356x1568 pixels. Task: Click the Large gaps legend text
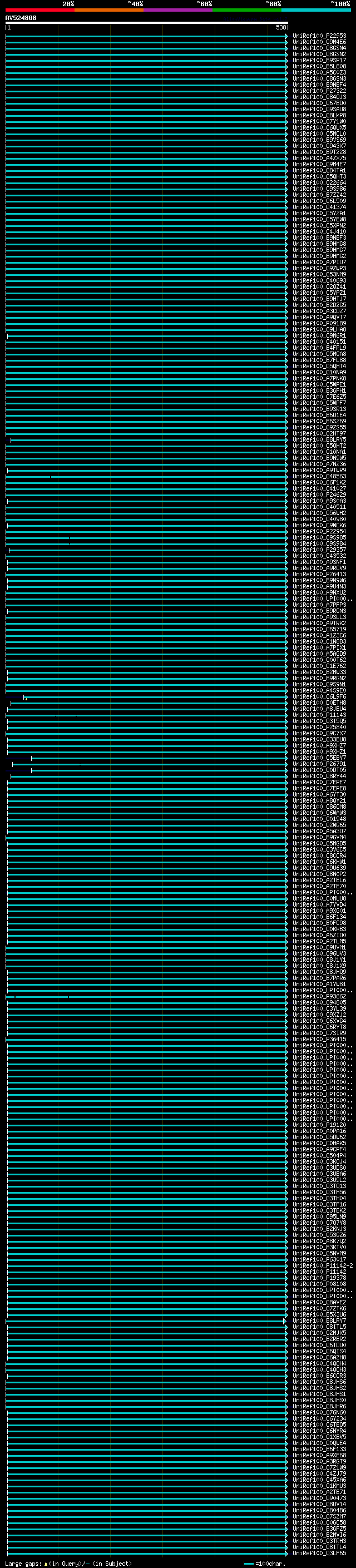click(68, 1563)
